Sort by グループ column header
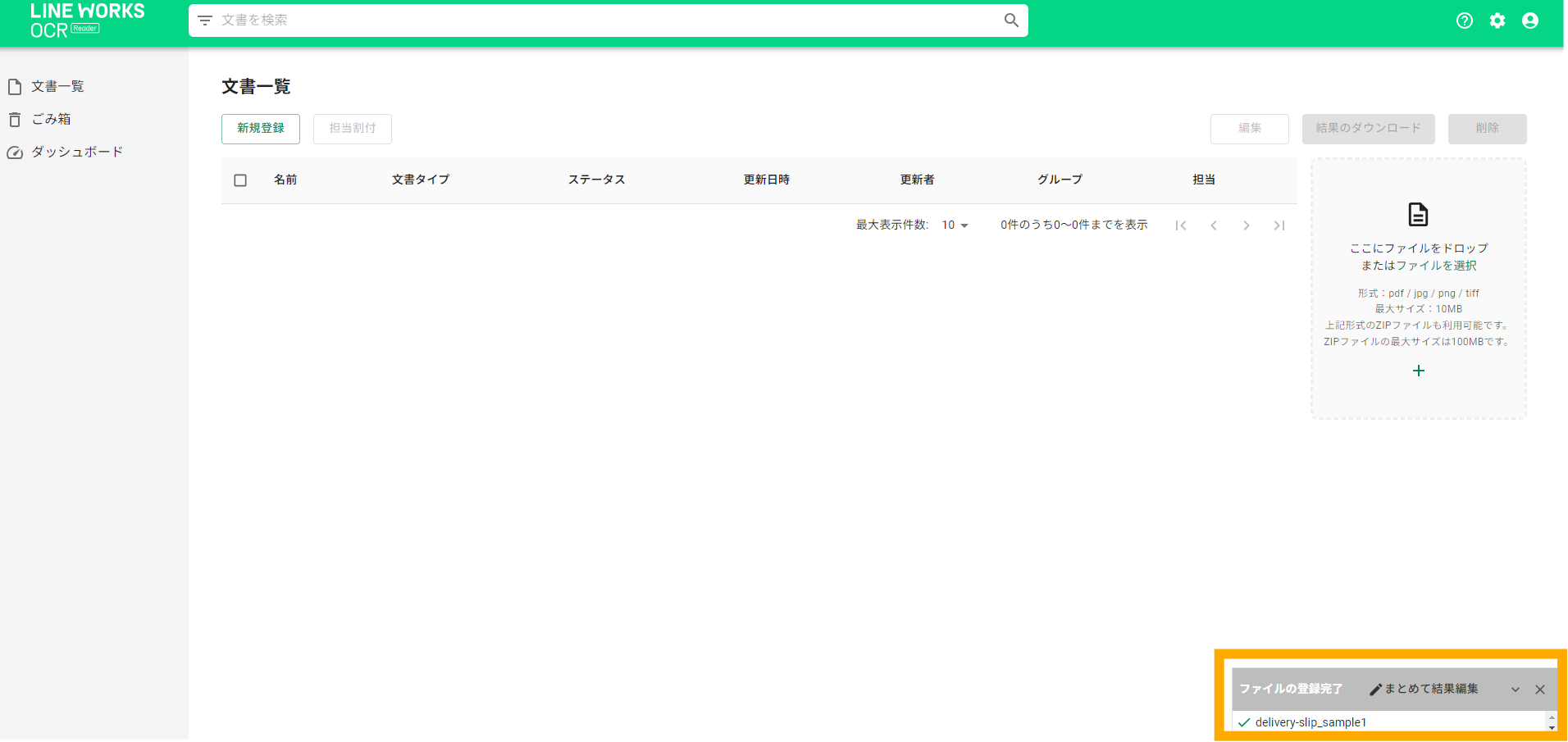Screen dimensions: 1568x742 pos(1060,180)
